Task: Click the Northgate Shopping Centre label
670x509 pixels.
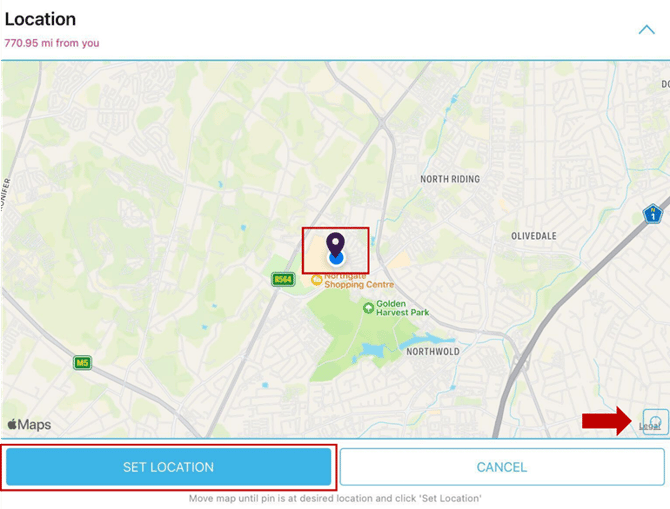Action: point(359,280)
